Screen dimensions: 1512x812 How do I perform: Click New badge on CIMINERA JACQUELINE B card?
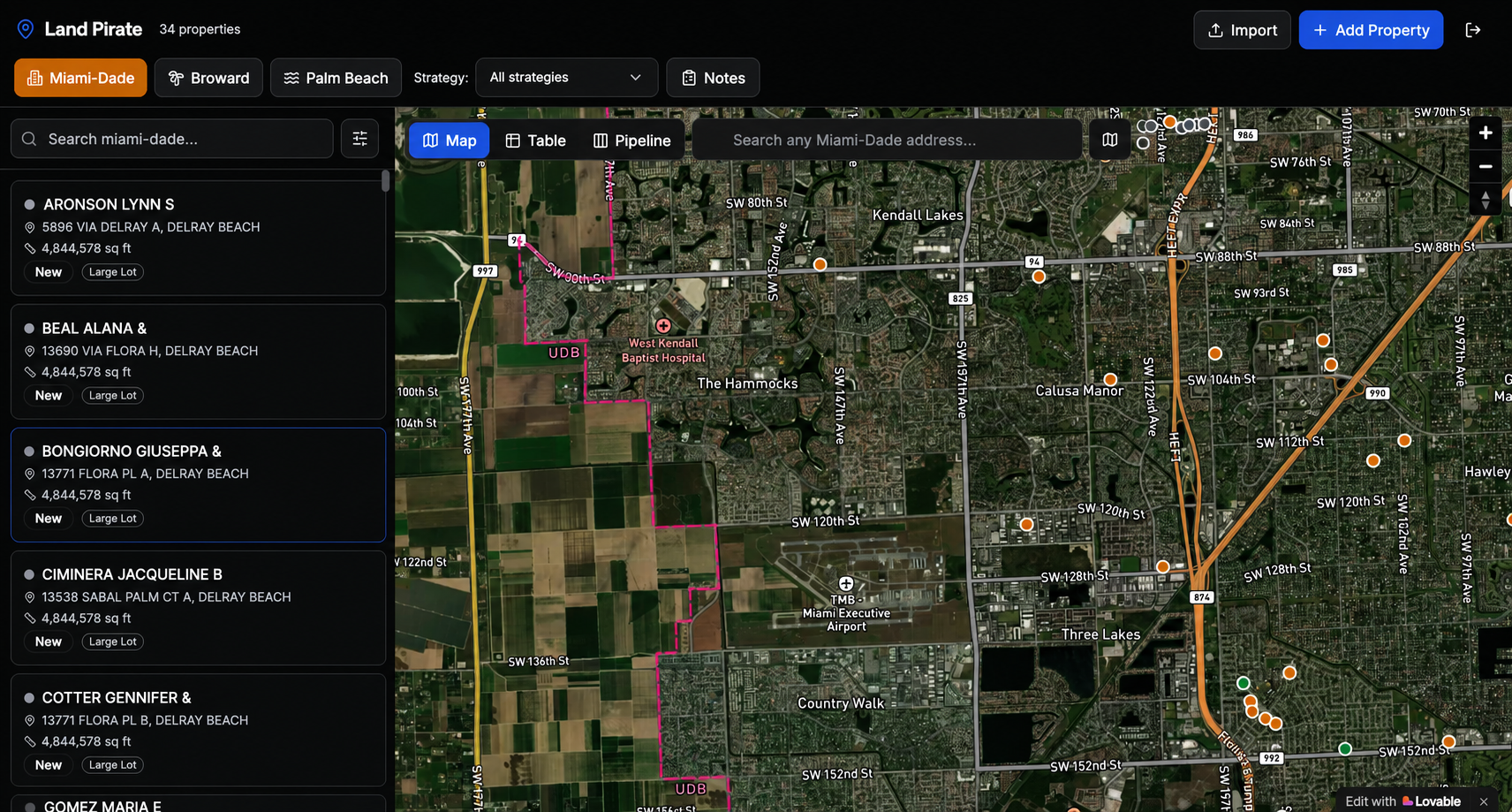[49, 641]
